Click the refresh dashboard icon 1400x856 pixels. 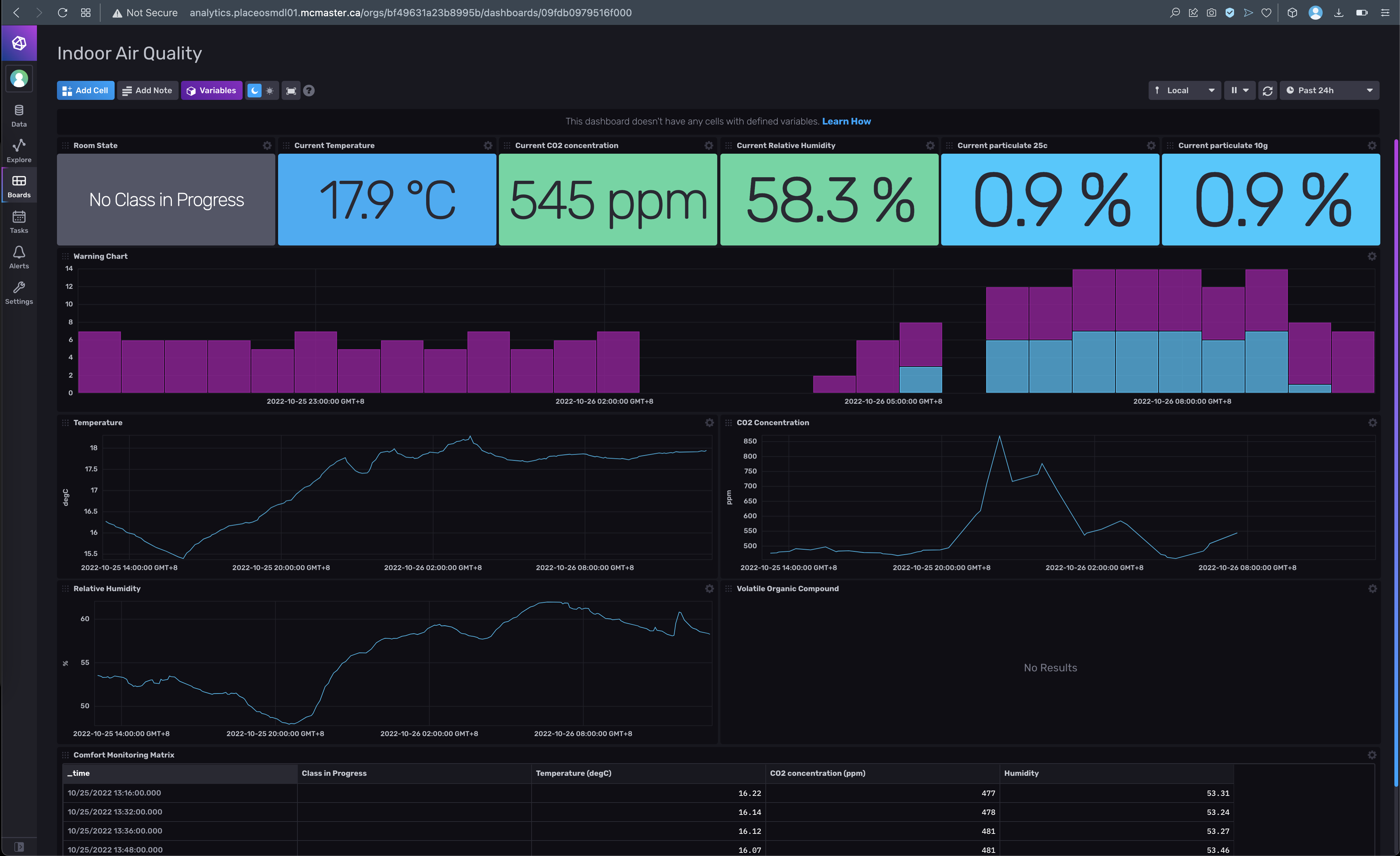pyautogui.click(x=1267, y=90)
